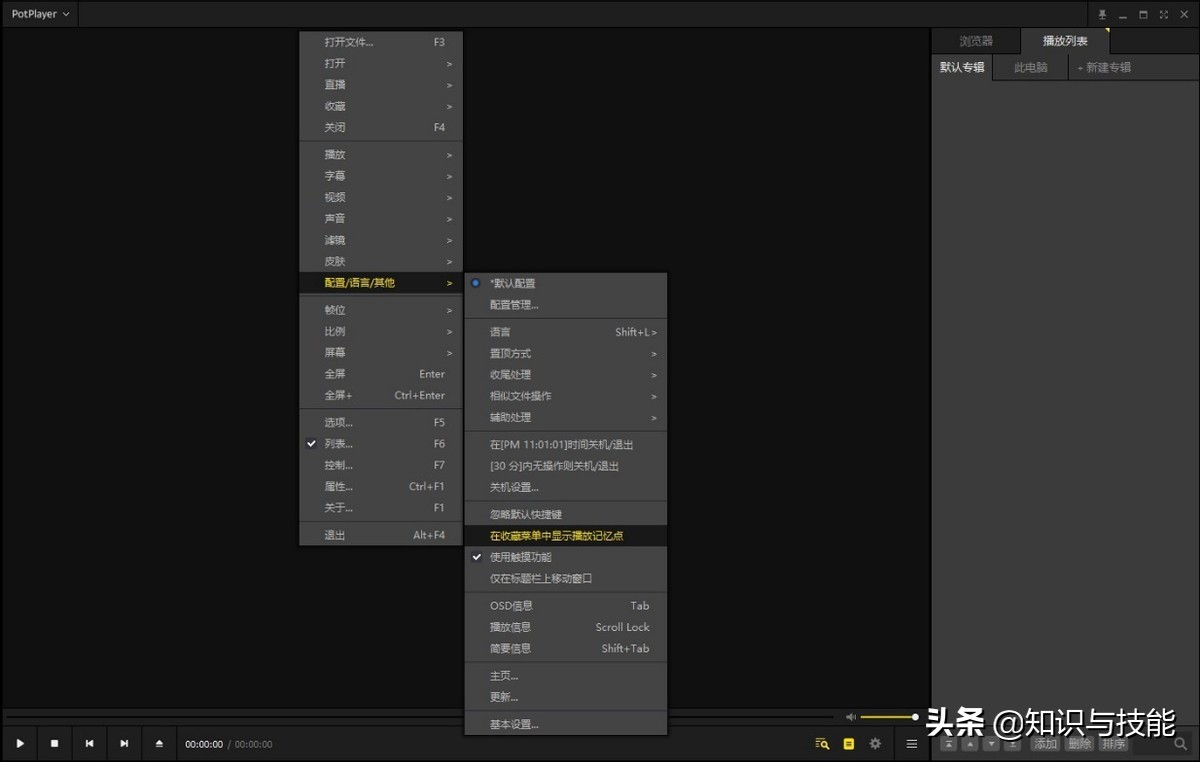Toggle the playlist panel hamburger icon
This screenshot has height=762, width=1200.
coord(912,744)
